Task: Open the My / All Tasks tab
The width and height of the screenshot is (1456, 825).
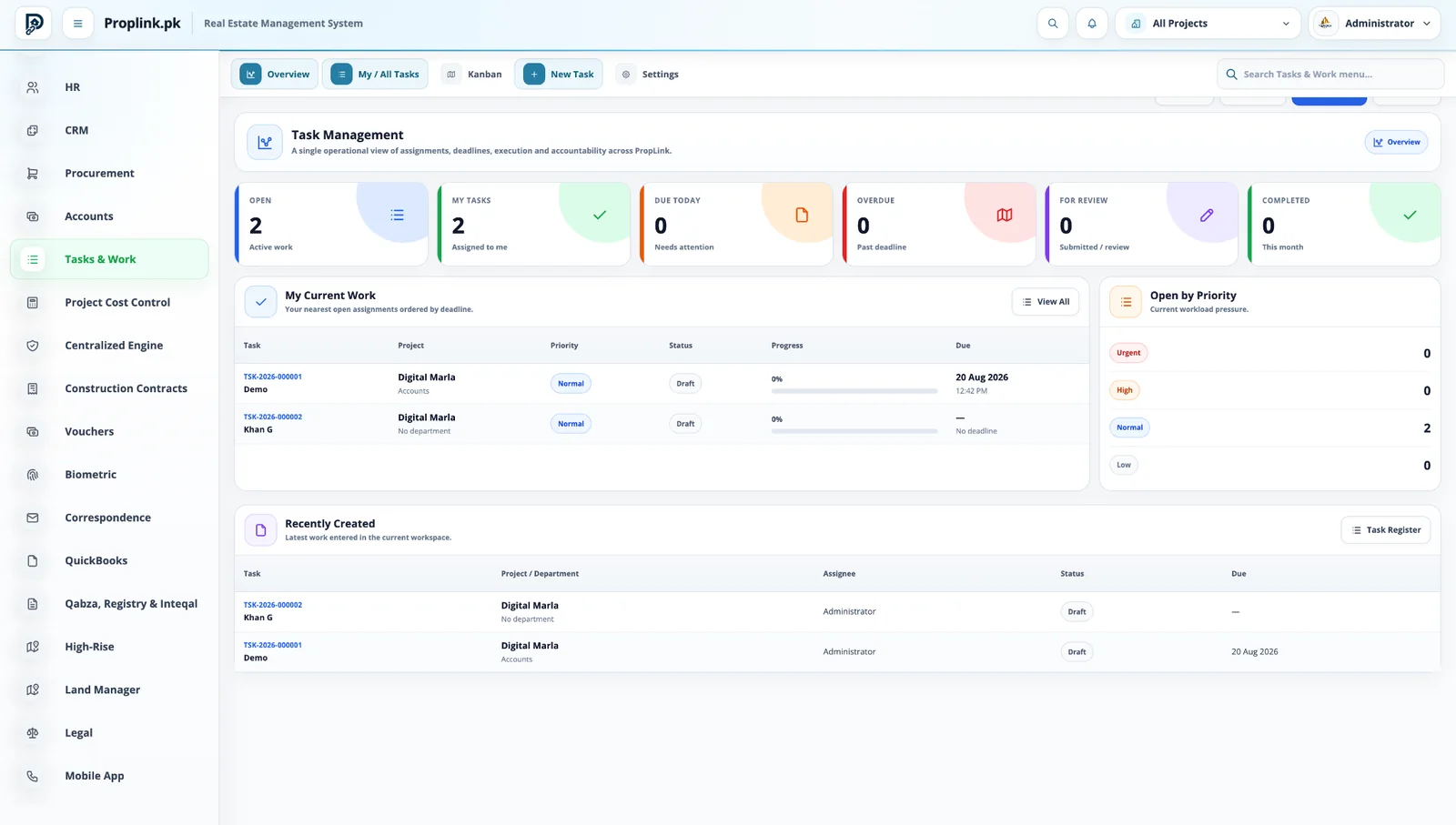Action: (375, 75)
